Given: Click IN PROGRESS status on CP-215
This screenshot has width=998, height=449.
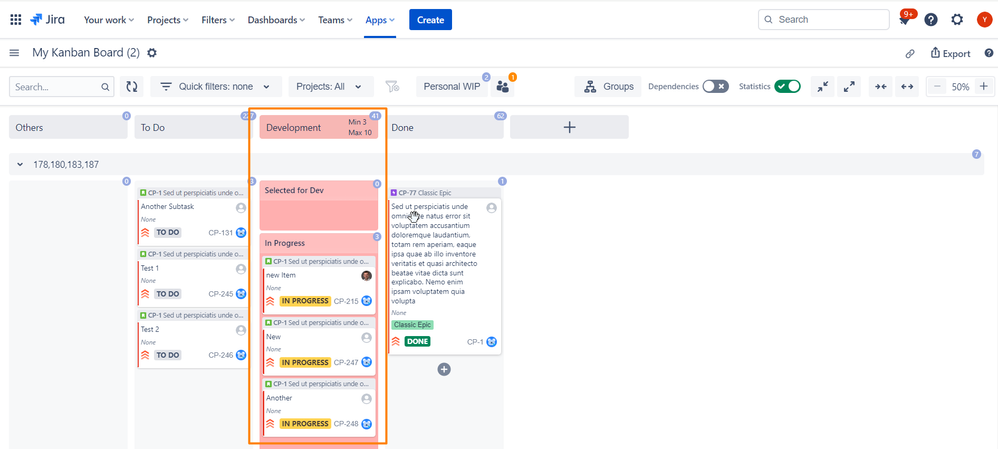Looking at the screenshot, I should click(x=305, y=301).
